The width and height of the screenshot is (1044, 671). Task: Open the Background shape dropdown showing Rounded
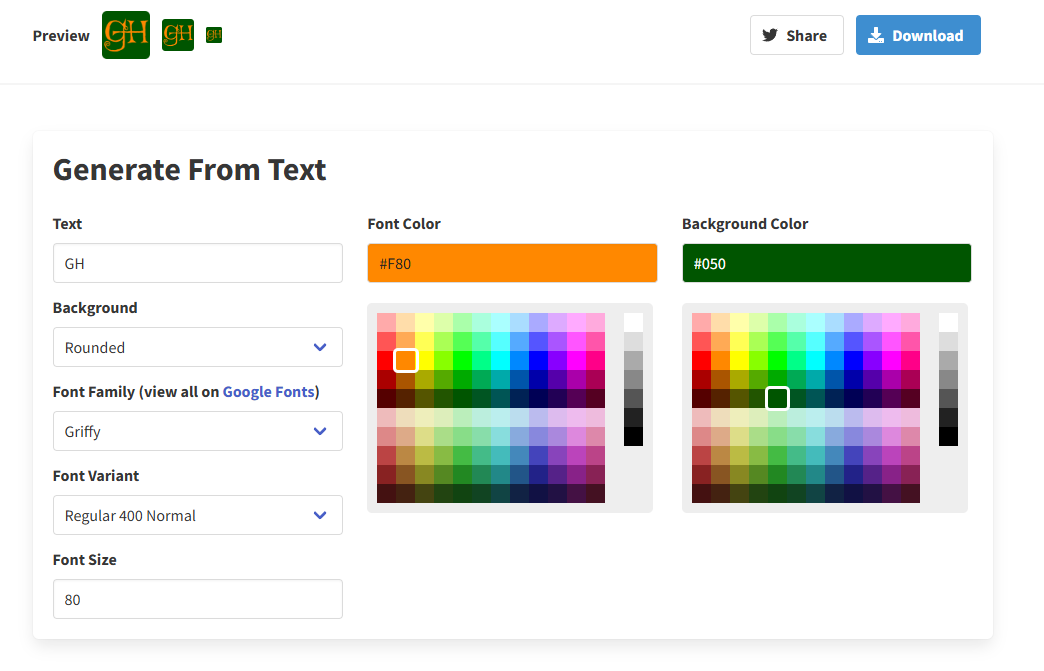click(x=198, y=347)
